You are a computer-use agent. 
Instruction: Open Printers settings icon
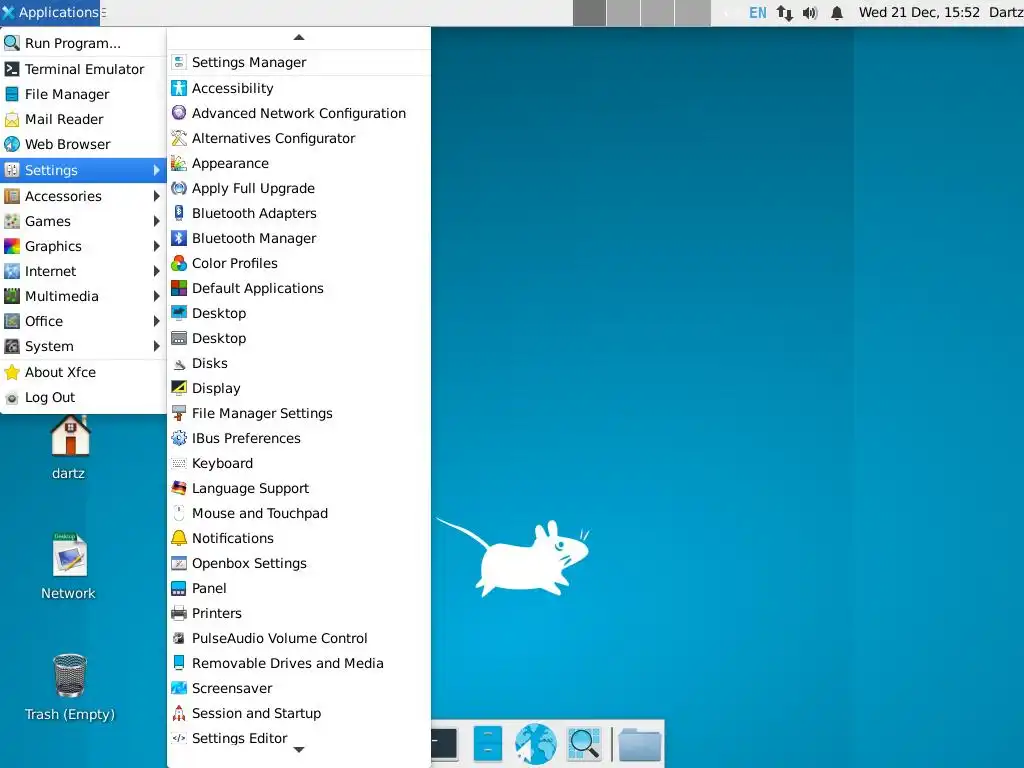tap(179, 613)
